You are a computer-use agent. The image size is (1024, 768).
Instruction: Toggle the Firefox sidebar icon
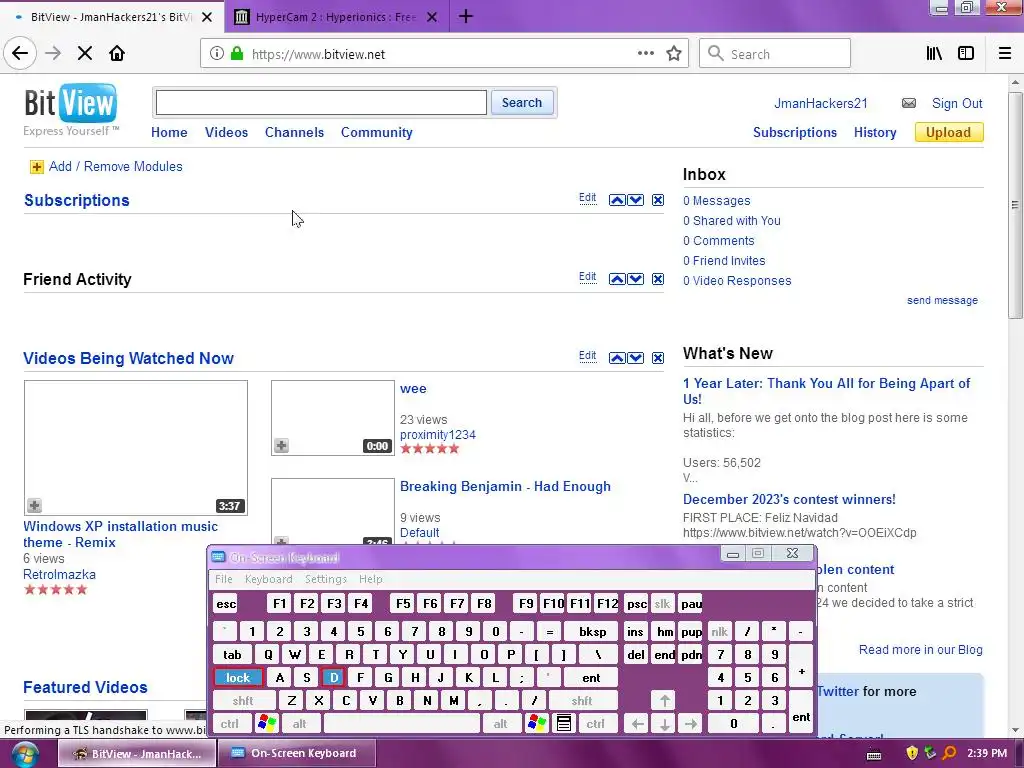[x=966, y=54]
